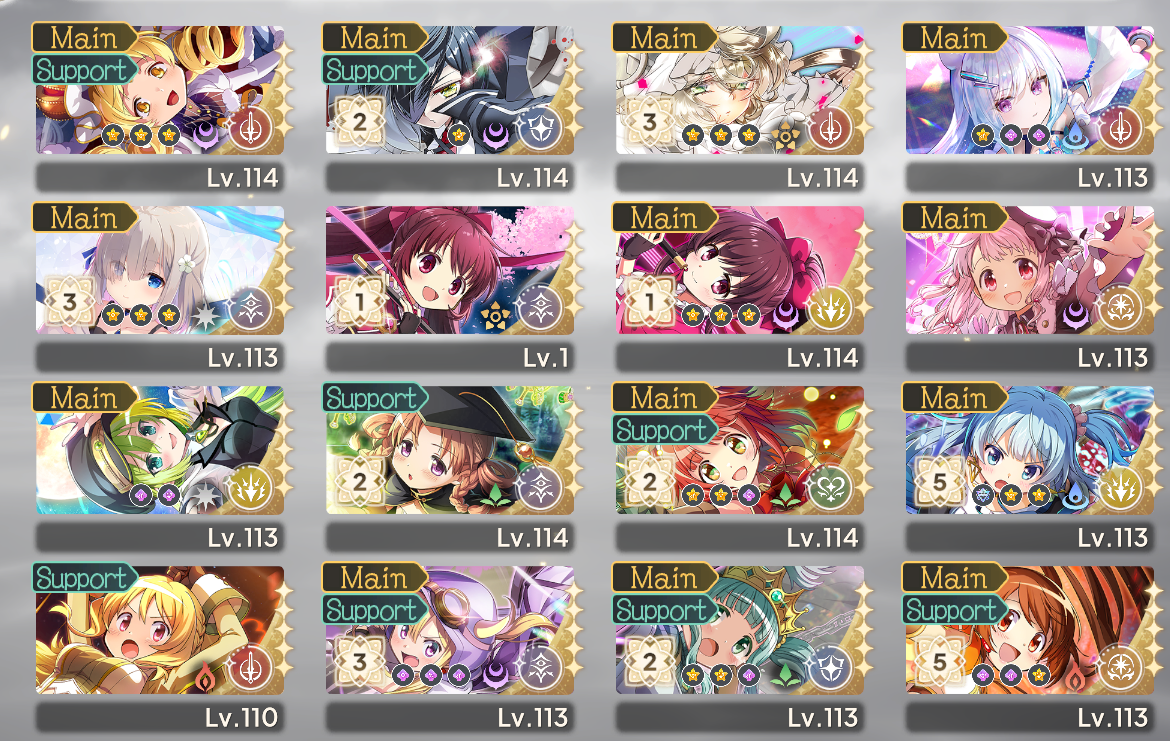Tap crescent moon icon on pink-haired girl's card

(x=1075, y=315)
